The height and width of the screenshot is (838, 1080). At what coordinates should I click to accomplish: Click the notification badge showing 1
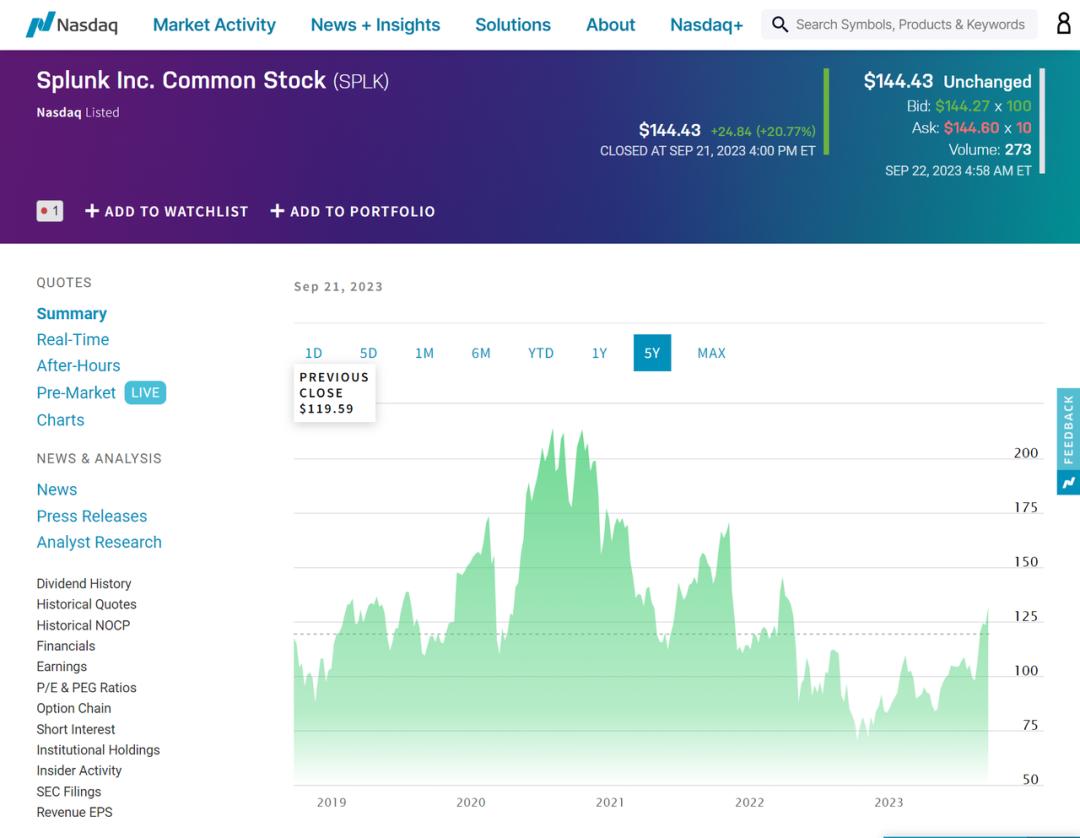point(50,211)
